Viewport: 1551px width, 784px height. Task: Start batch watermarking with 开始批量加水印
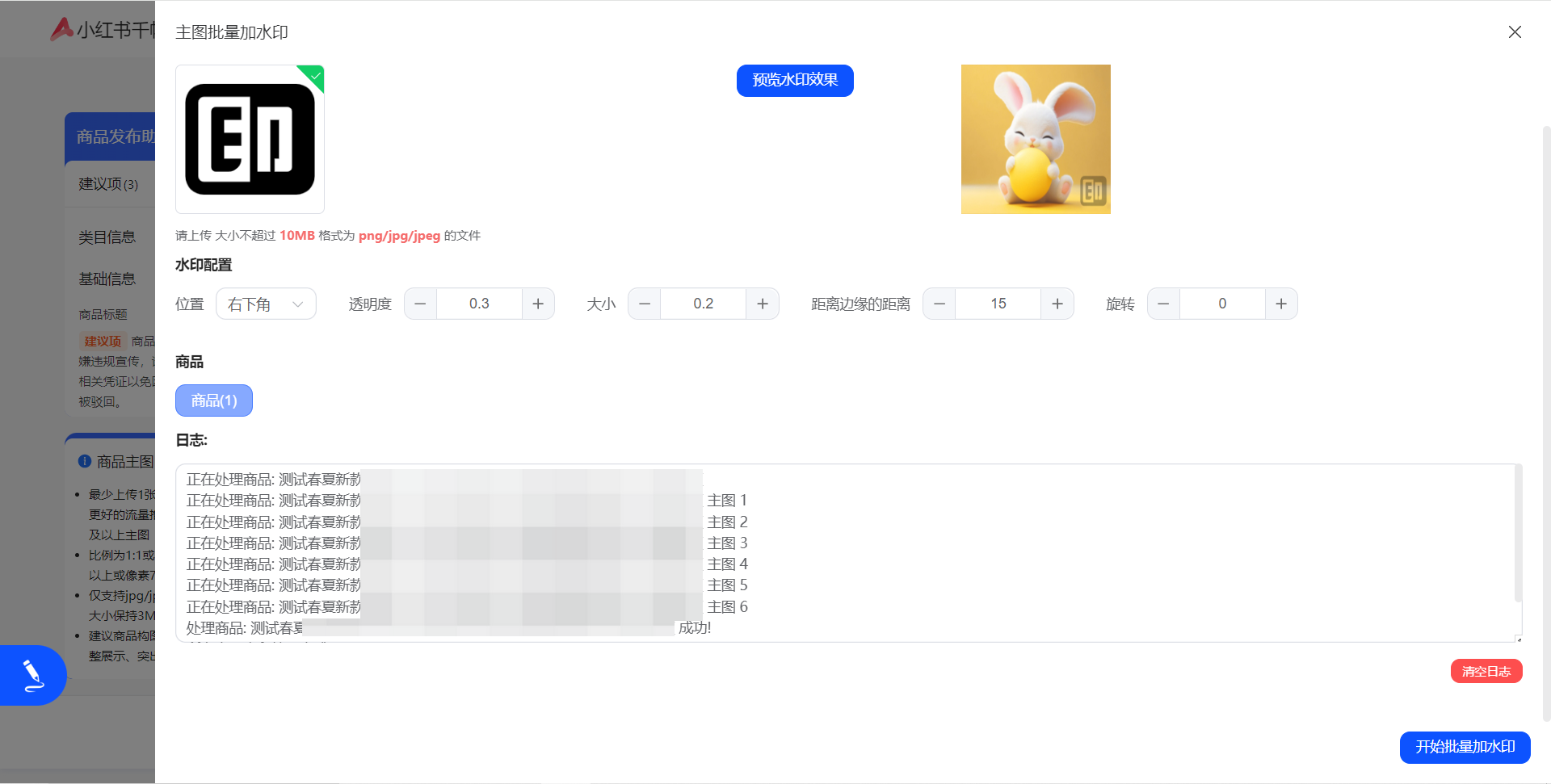(1465, 747)
